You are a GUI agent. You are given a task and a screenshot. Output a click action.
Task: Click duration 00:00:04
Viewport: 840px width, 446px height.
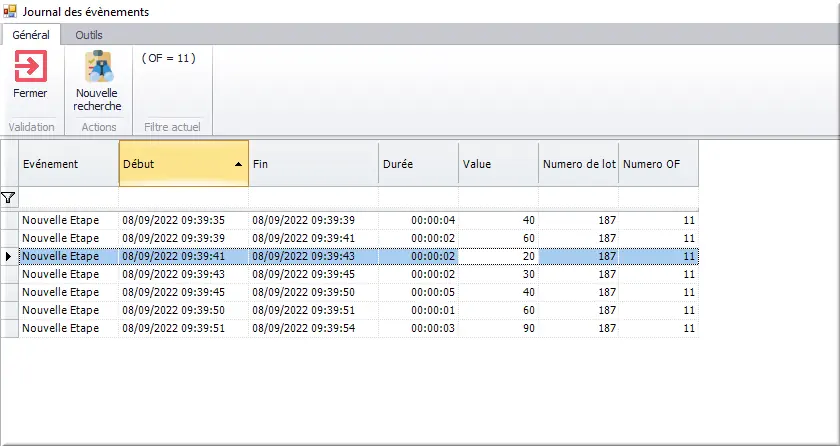[433, 220]
